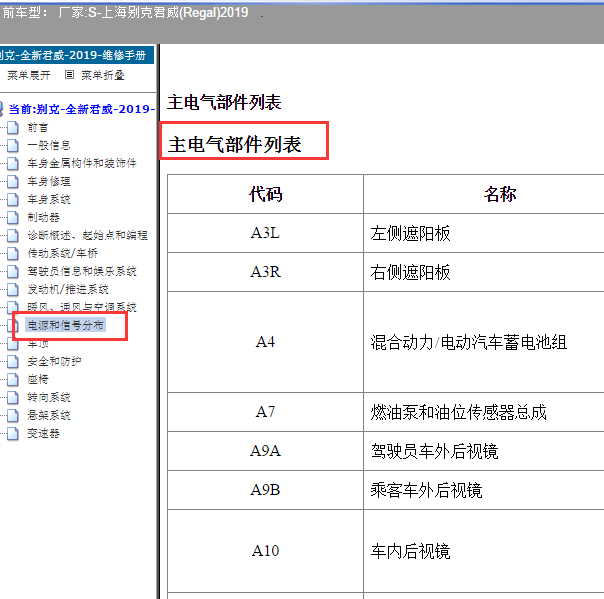Click 菜单折叠 text to collapse menu
Image resolution: width=604 pixels, height=599 pixels.
[102, 75]
